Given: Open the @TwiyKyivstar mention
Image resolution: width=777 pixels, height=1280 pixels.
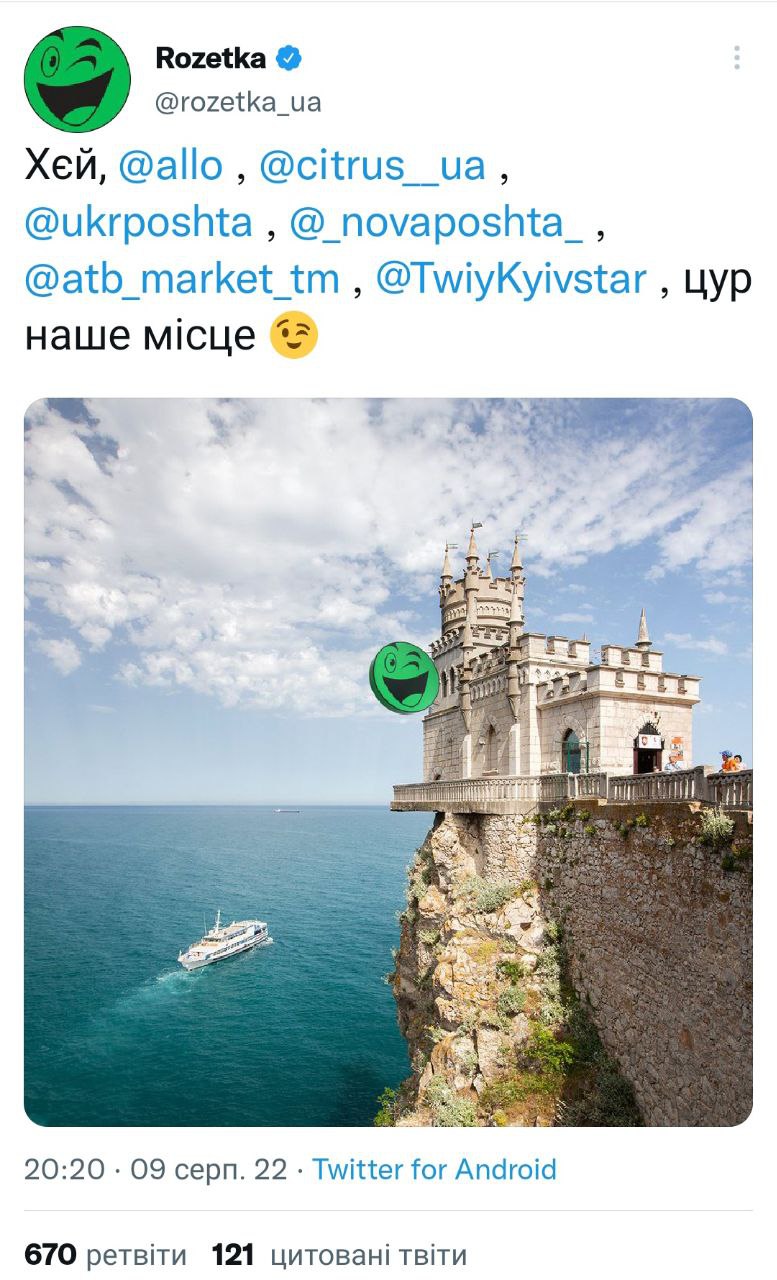Looking at the screenshot, I should click(x=511, y=279).
